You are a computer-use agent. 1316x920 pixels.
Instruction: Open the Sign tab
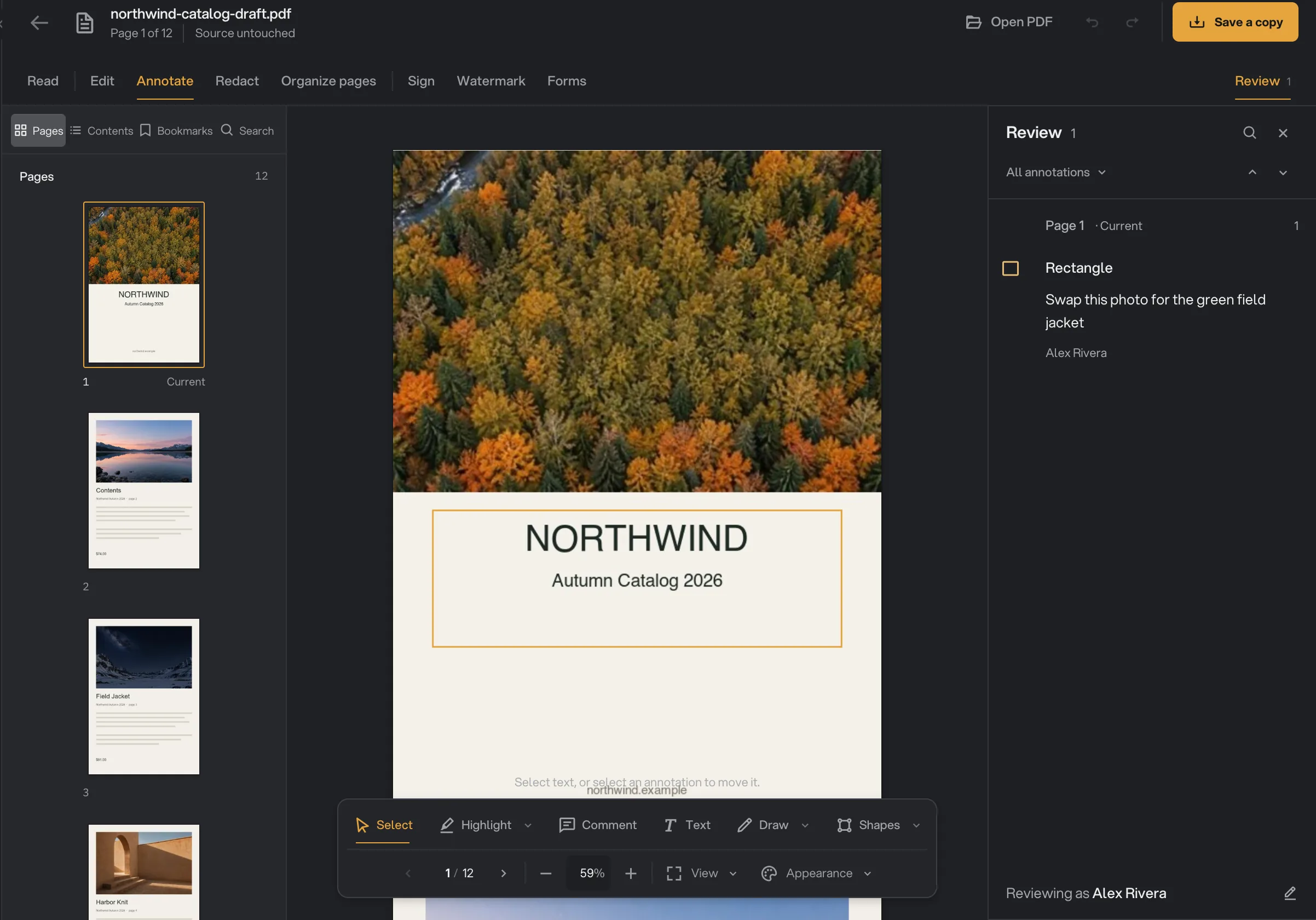point(421,81)
